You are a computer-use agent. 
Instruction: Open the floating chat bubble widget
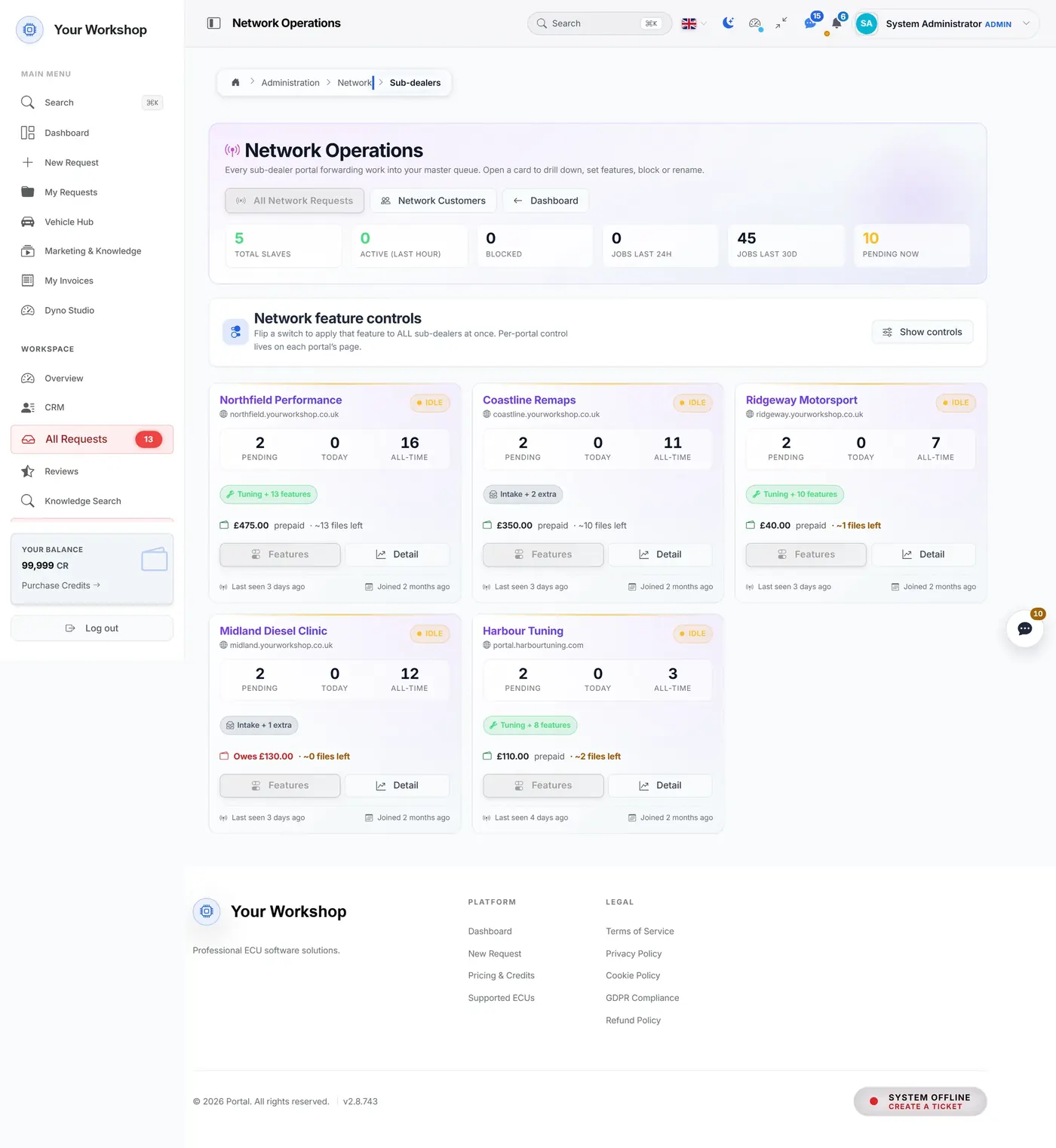coord(1025,628)
